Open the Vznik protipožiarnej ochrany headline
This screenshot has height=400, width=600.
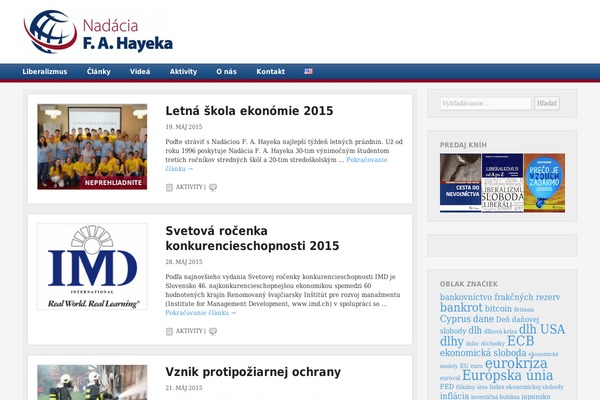253,372
